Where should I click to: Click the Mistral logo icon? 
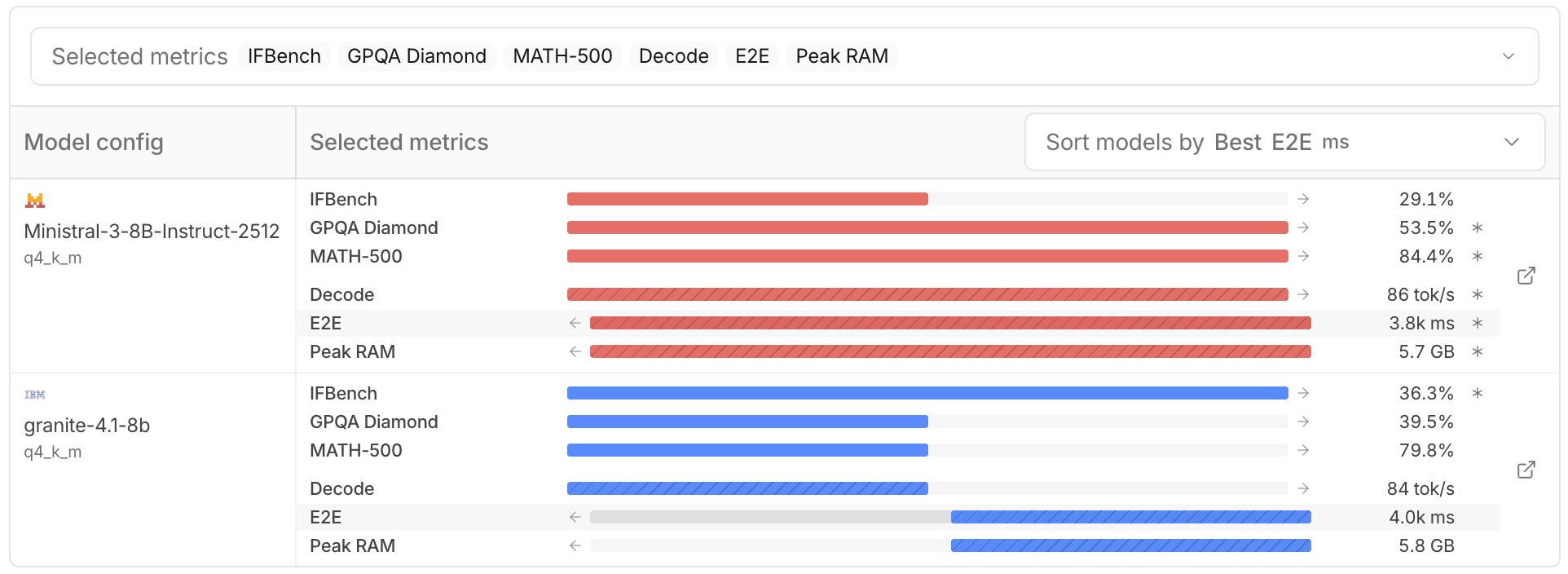click(x=35, y=201)
